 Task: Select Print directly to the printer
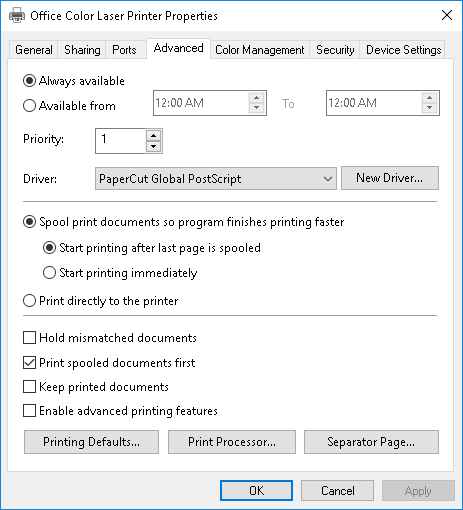tap(29, 301)
